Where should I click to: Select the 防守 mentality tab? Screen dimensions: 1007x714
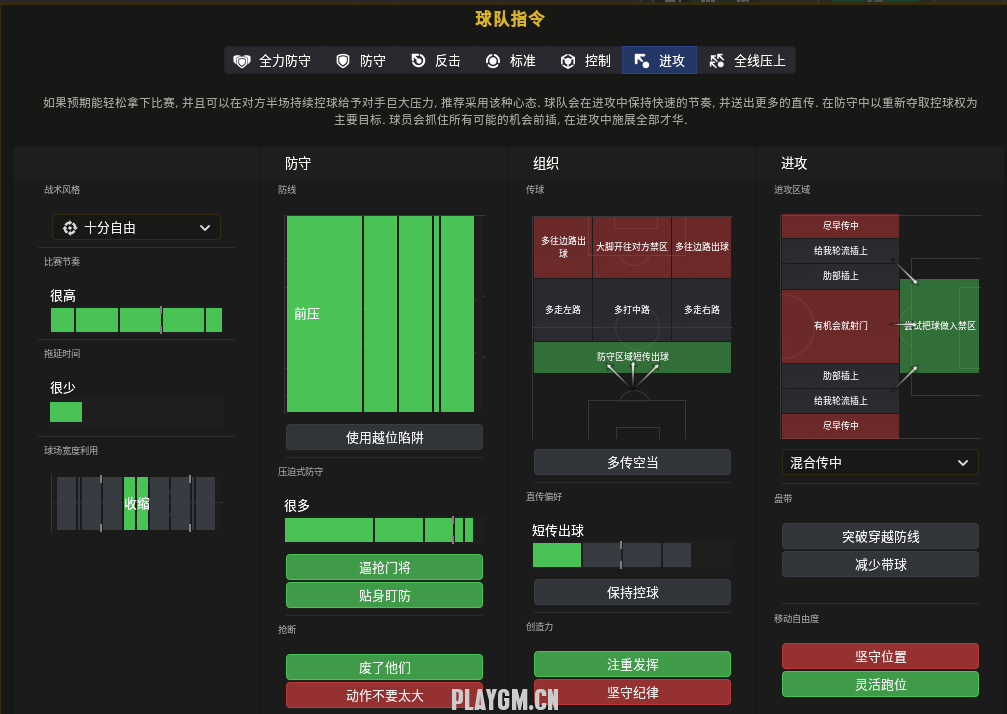tap(361, 61)
